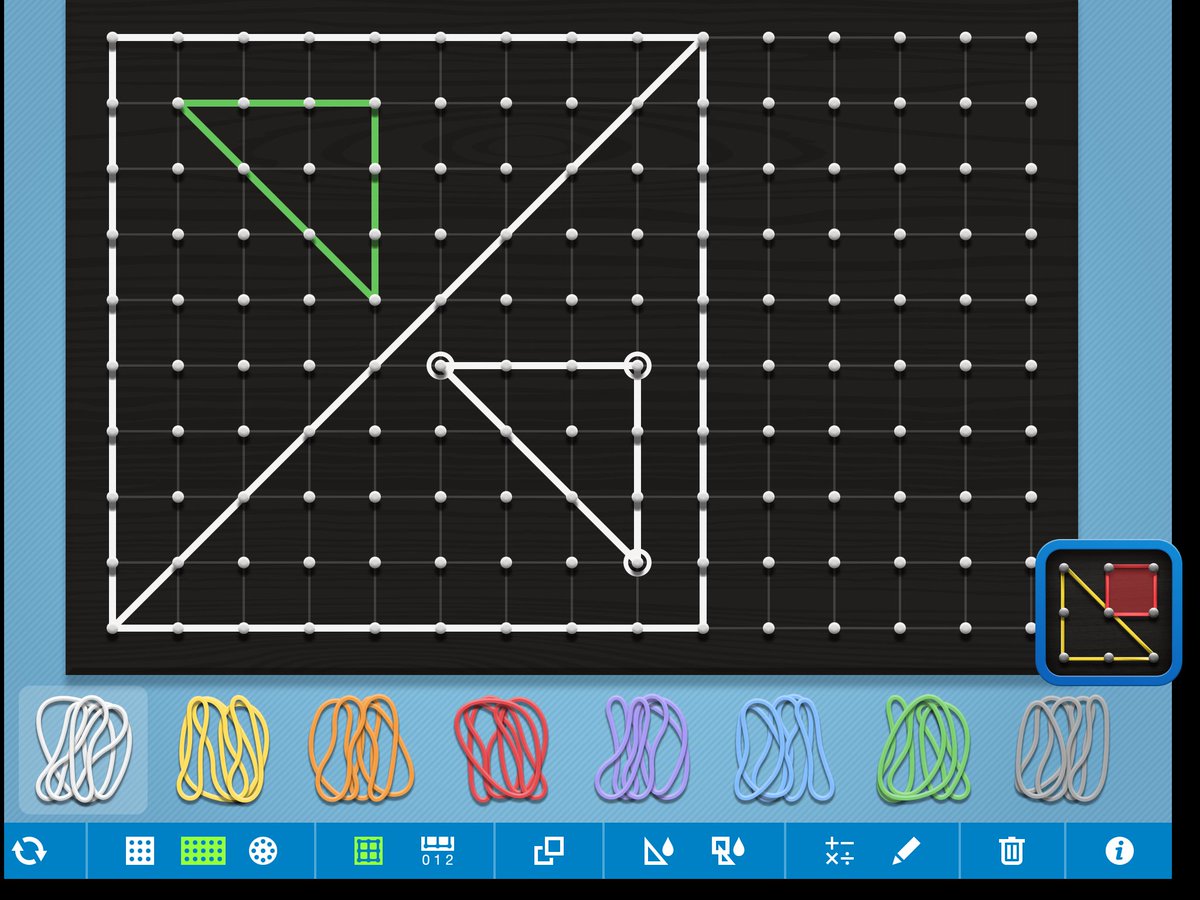Pick the gray rubber band pile

click(1063, 748)
